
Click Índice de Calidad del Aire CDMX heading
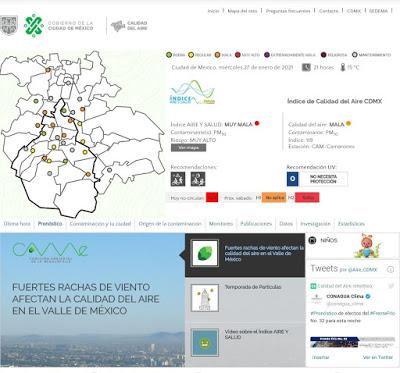(334, 101)
